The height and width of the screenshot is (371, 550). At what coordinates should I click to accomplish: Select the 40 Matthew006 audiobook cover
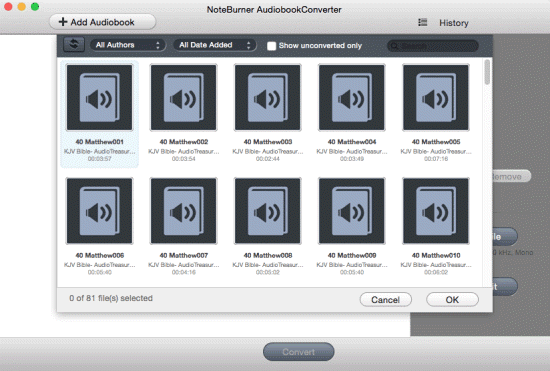pyautogui.click(x=100, y=211)
